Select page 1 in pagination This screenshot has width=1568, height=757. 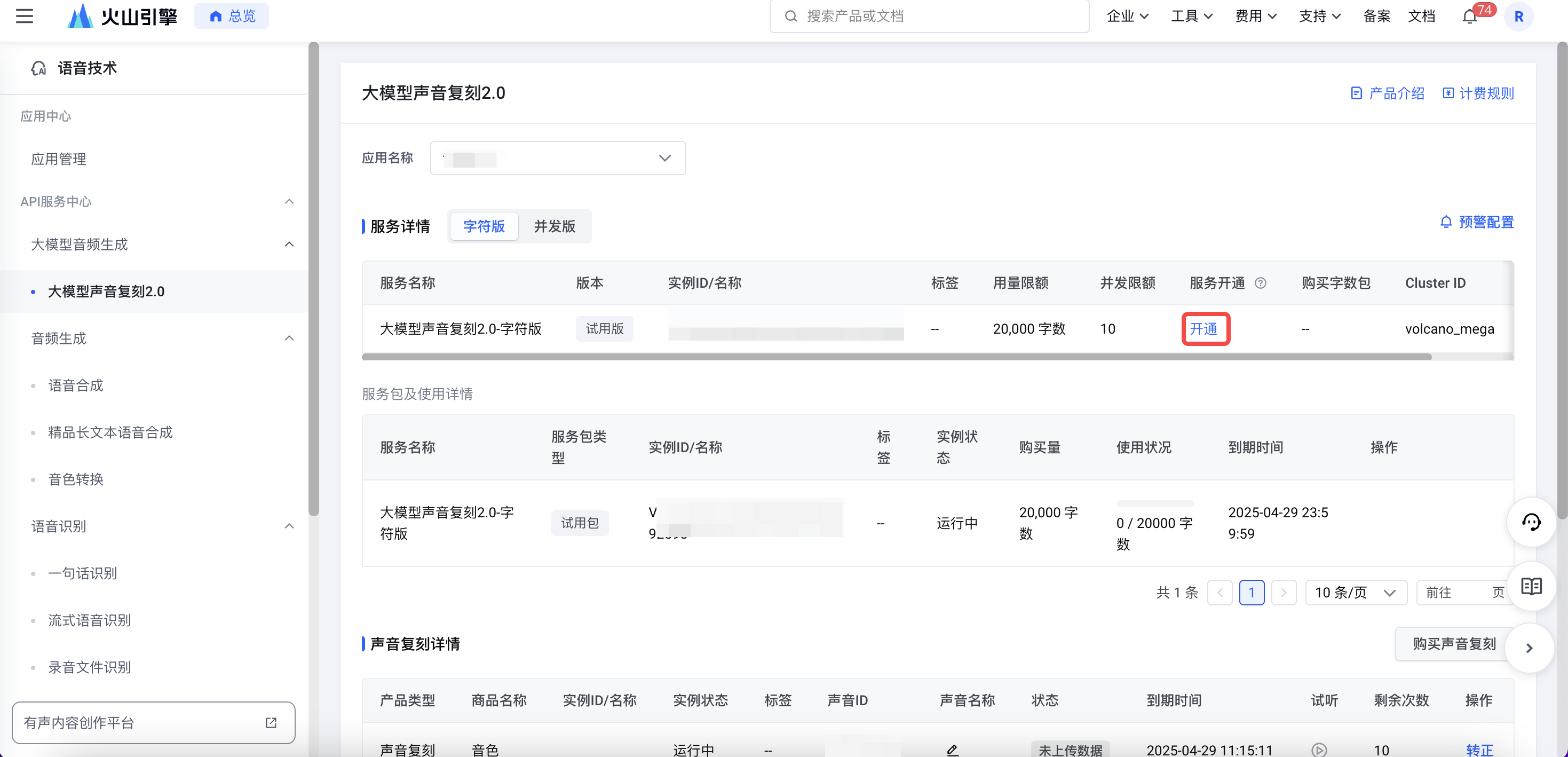[1252, 592]
